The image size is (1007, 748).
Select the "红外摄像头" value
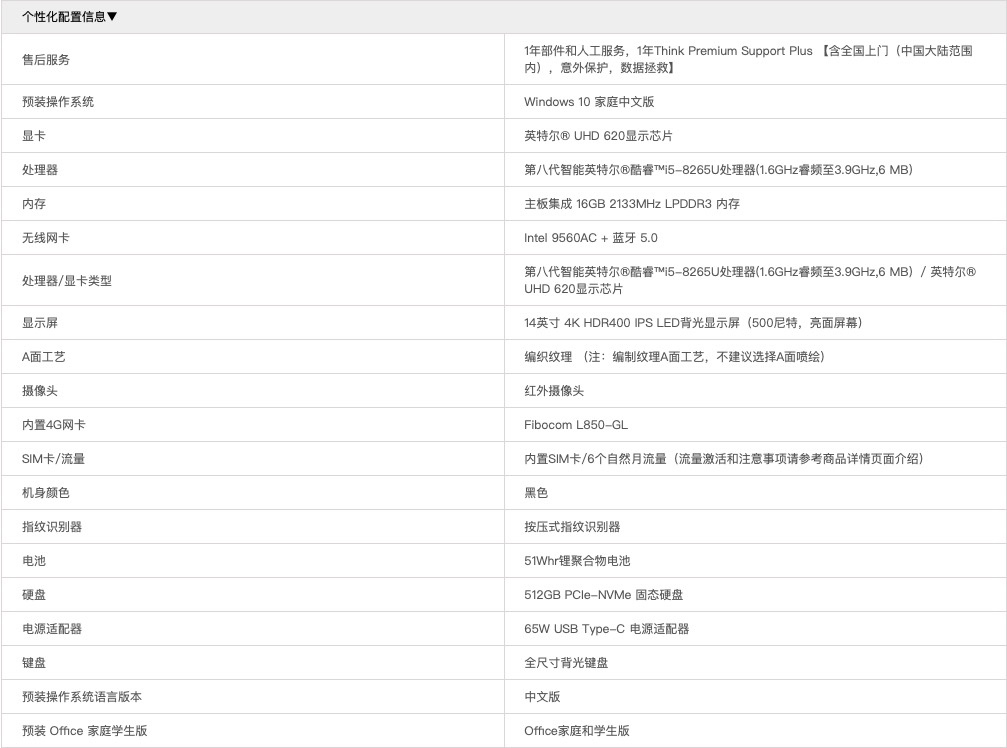pyautogui.click(x=554, y=390)
